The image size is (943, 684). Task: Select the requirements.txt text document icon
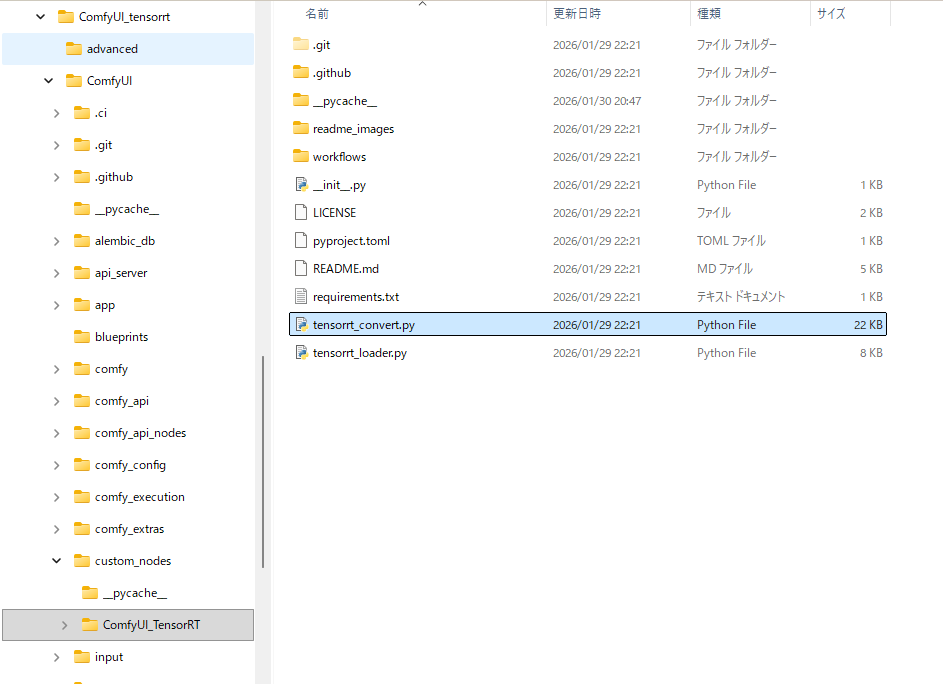(x=301, y=297)
